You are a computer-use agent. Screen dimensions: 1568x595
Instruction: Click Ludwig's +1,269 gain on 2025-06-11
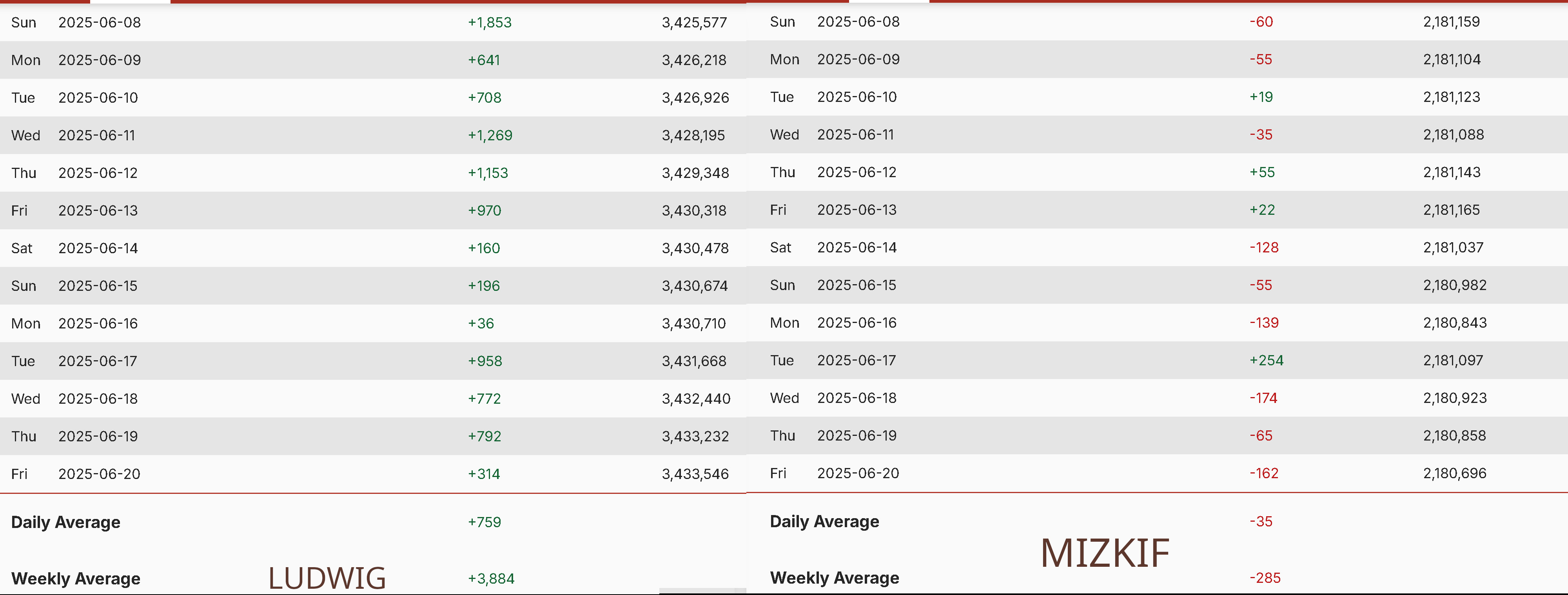click(x=490, y=136)
